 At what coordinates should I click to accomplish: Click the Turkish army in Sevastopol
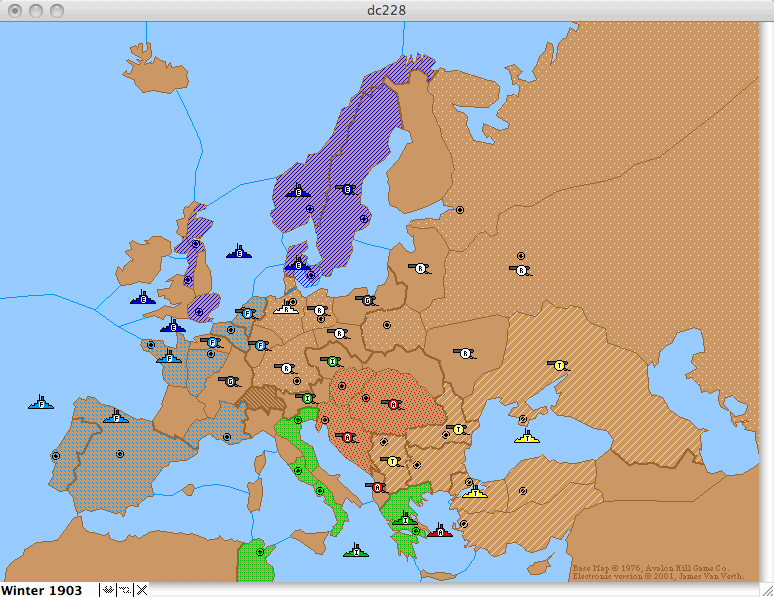559,365
